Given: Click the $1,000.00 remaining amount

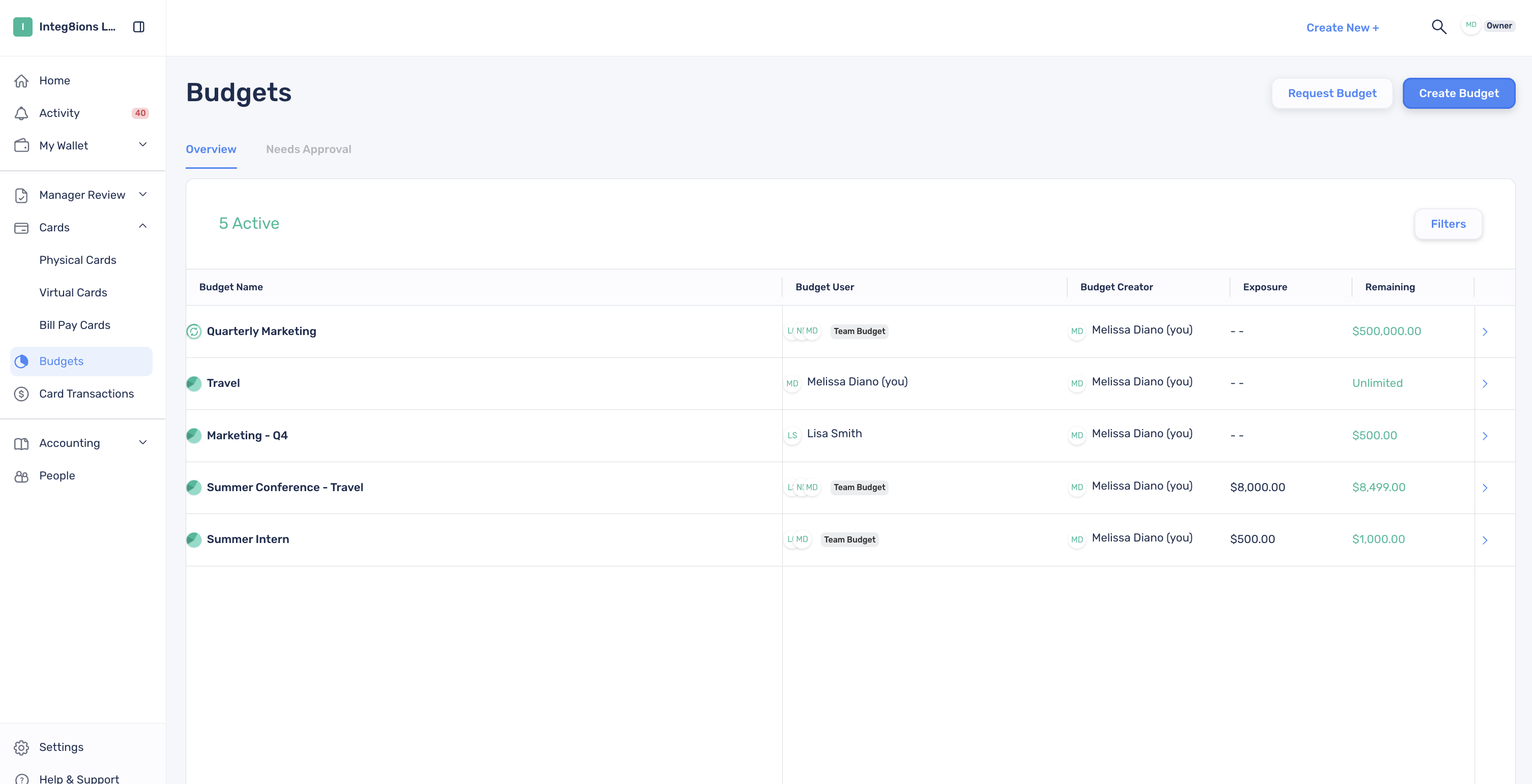Looking at the screenshot, I should coord(1378,539).
